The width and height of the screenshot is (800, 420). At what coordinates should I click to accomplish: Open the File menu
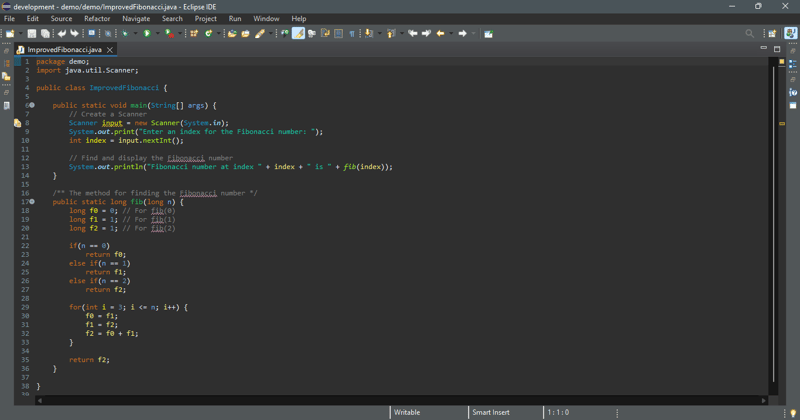tap(9, 18)
